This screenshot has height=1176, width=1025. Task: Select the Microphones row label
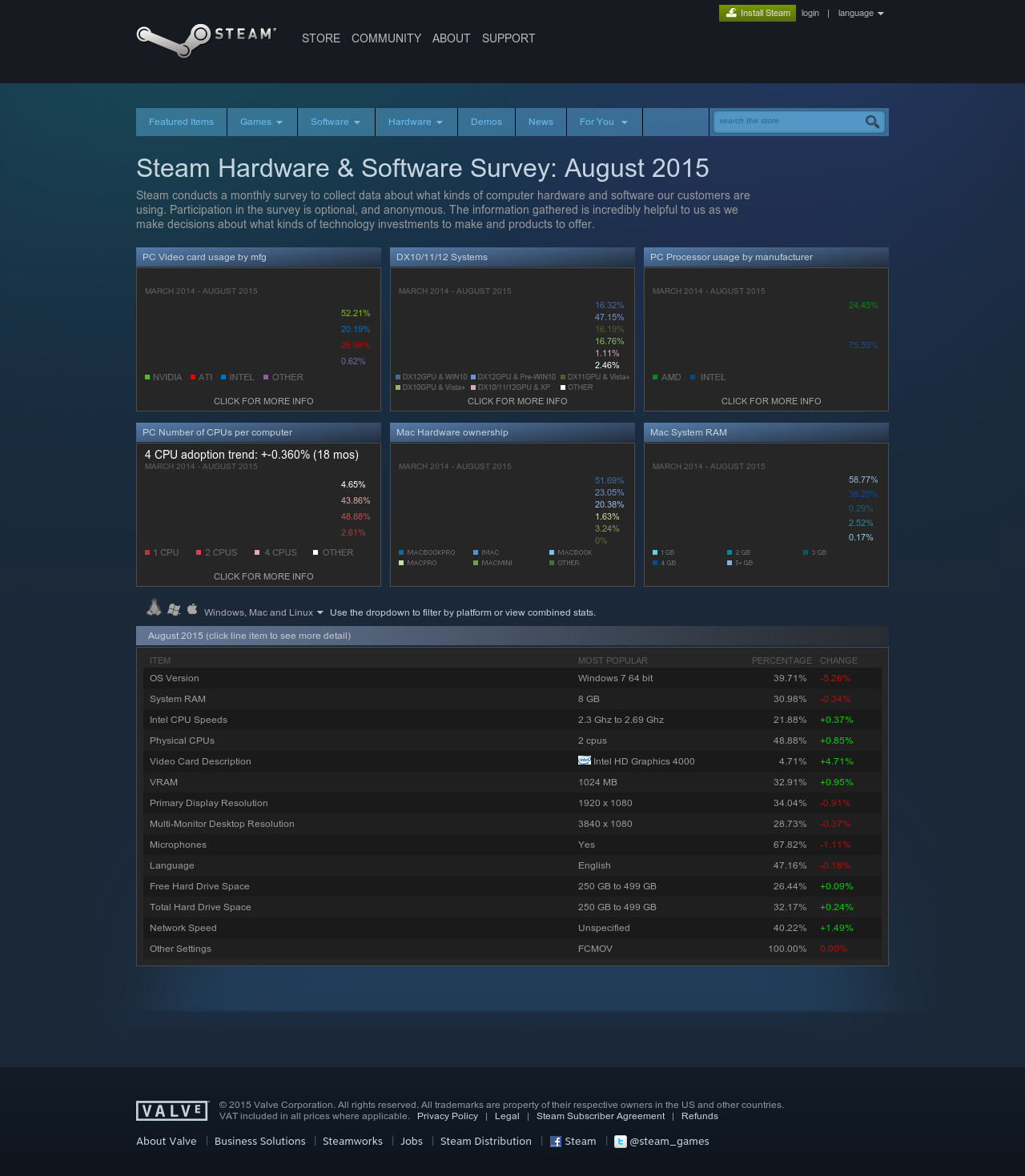click(178, 845)
